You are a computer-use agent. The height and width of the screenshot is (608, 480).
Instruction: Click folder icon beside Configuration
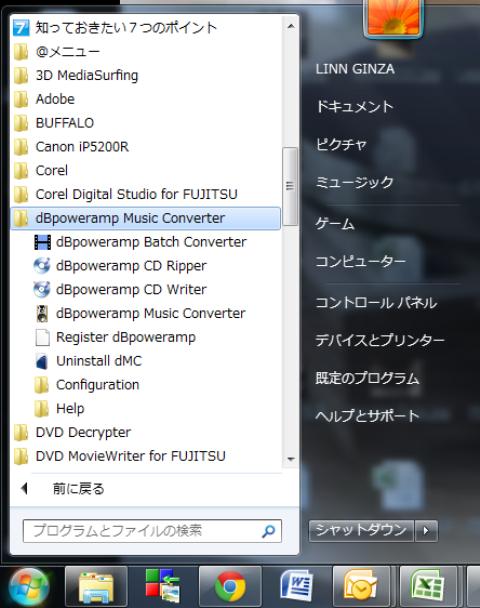[41, 385]
